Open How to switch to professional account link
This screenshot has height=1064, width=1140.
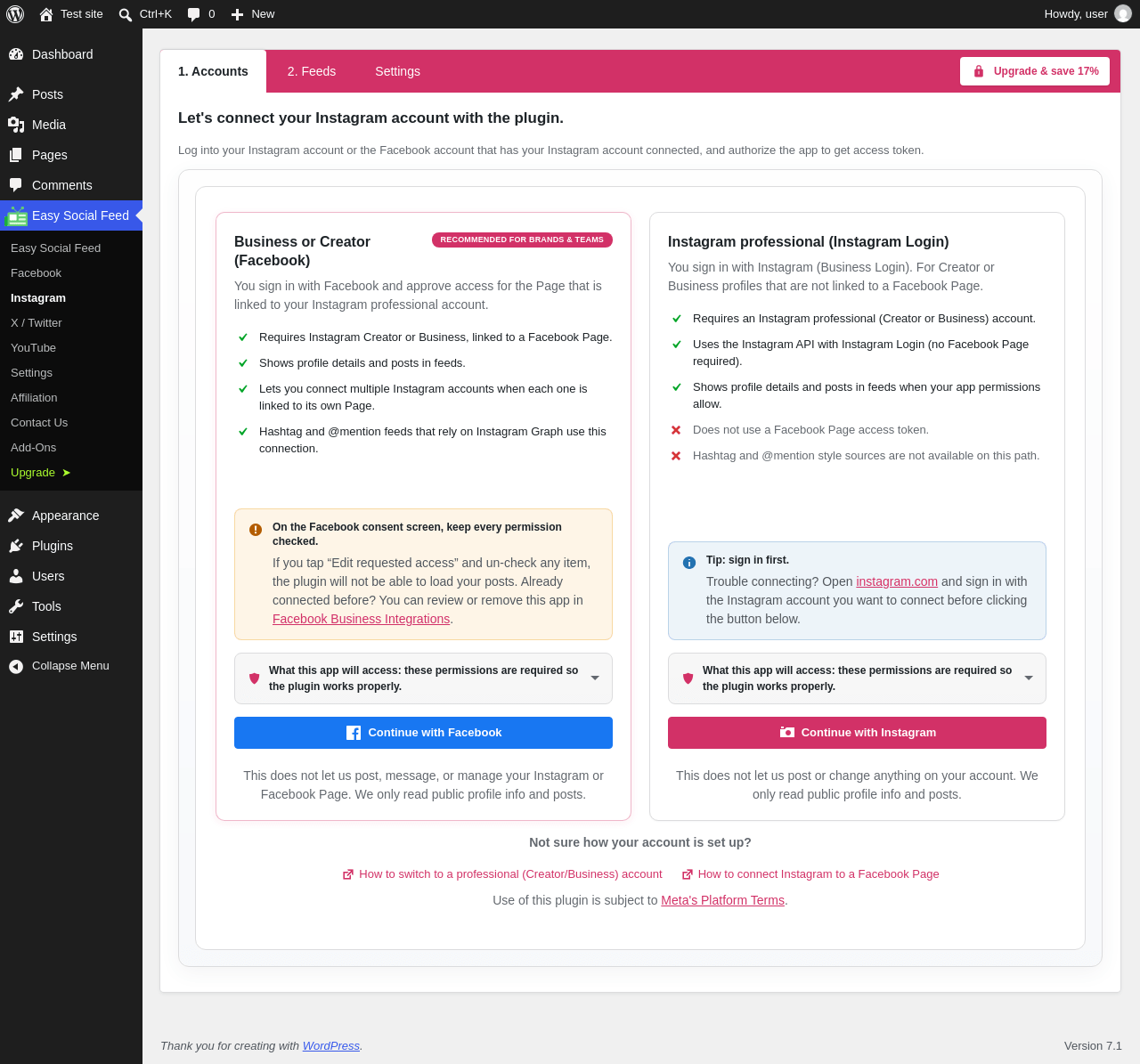coord(510,874)
